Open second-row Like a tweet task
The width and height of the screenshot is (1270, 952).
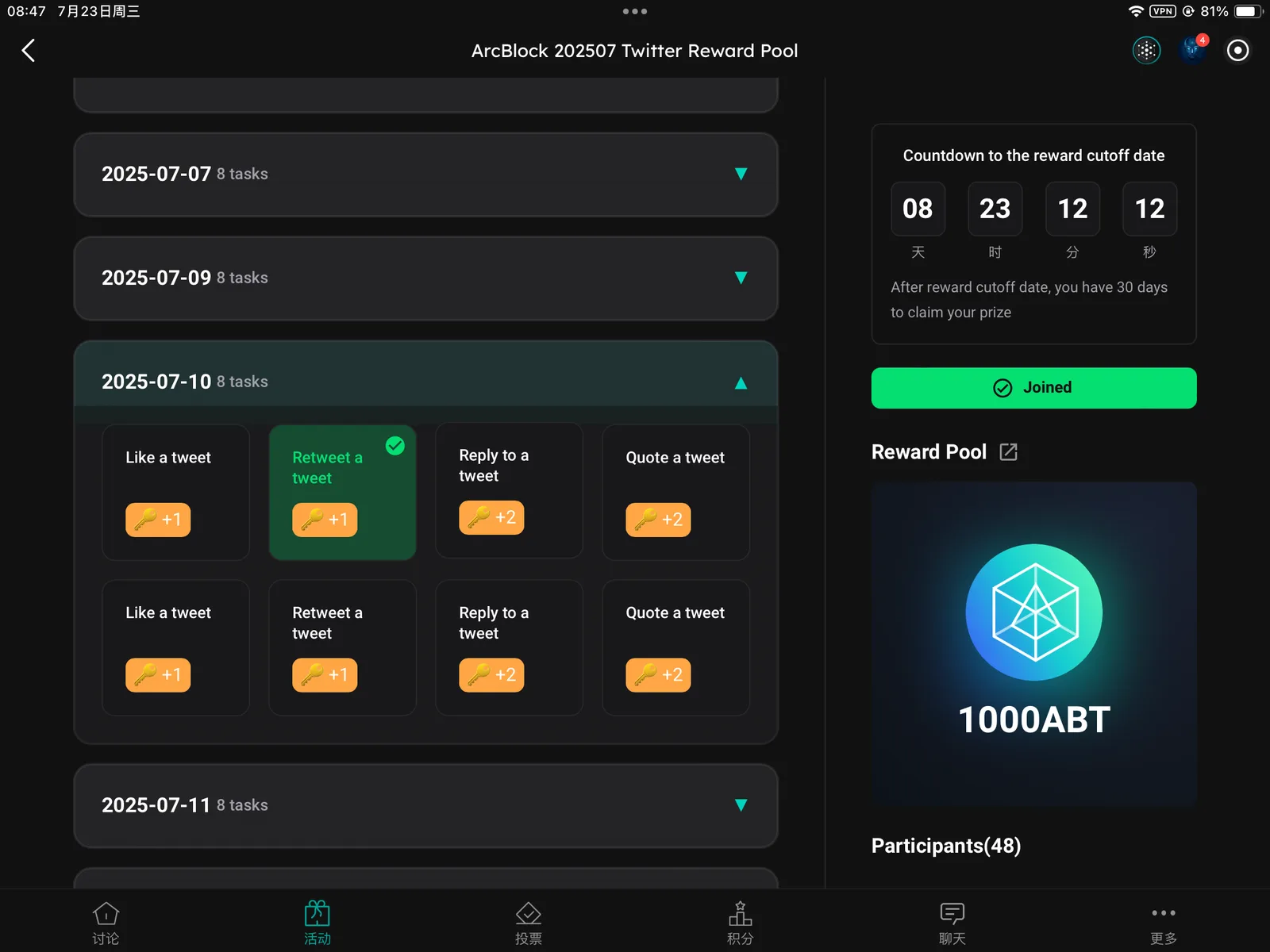[x=175, y=647]
